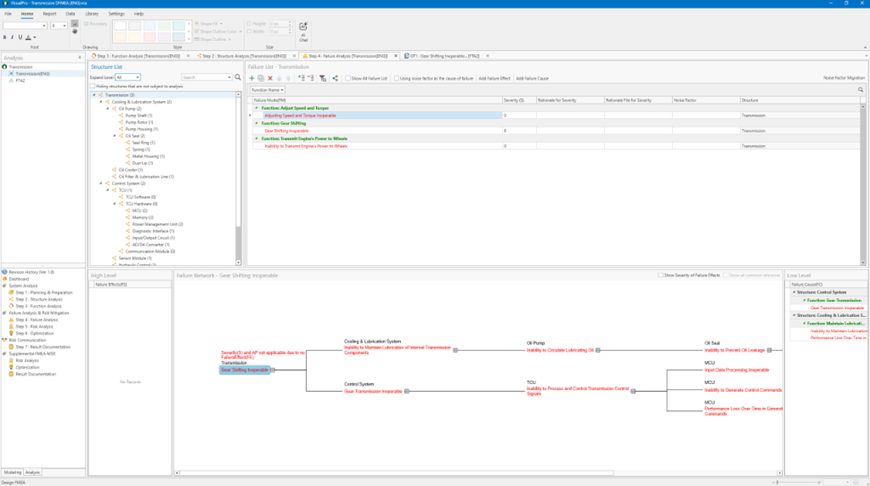Click the green circular copy icon
The image size is (870, 486).
coord(261,78)
